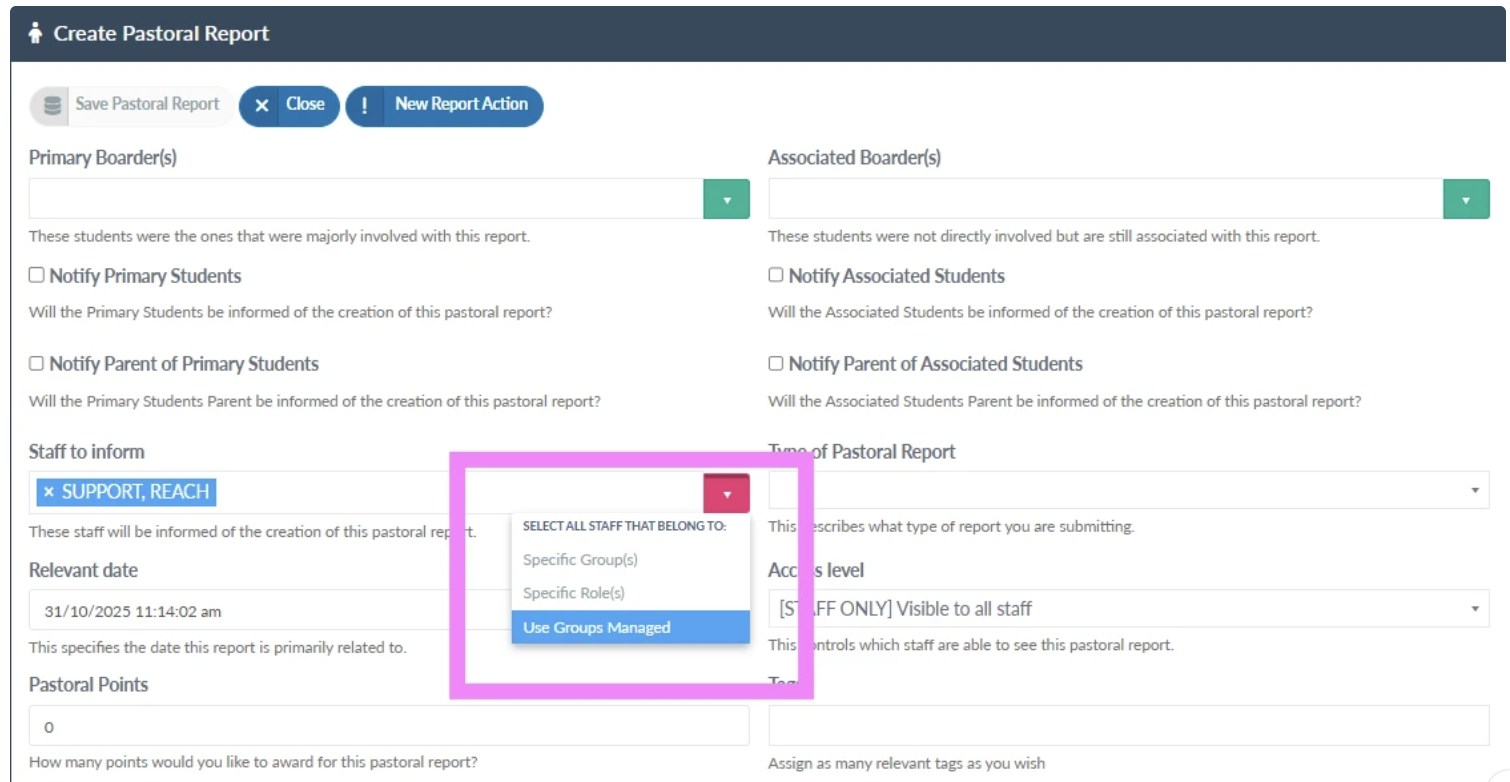This screenshot has width=1510, height=782.
Task: Click the New Report Action button
Action: (x=444, y=105)
